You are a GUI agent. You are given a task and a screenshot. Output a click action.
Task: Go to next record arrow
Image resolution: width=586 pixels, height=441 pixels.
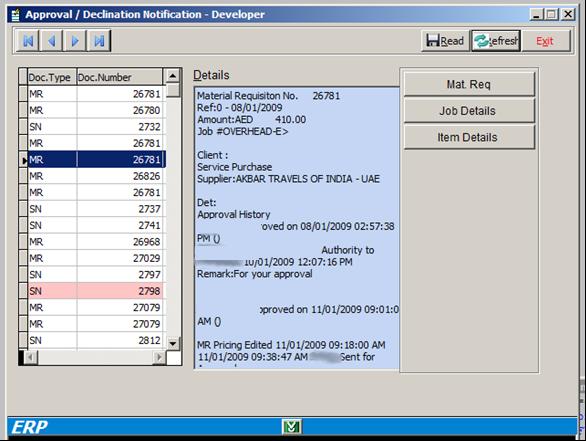tap(75, 41)
